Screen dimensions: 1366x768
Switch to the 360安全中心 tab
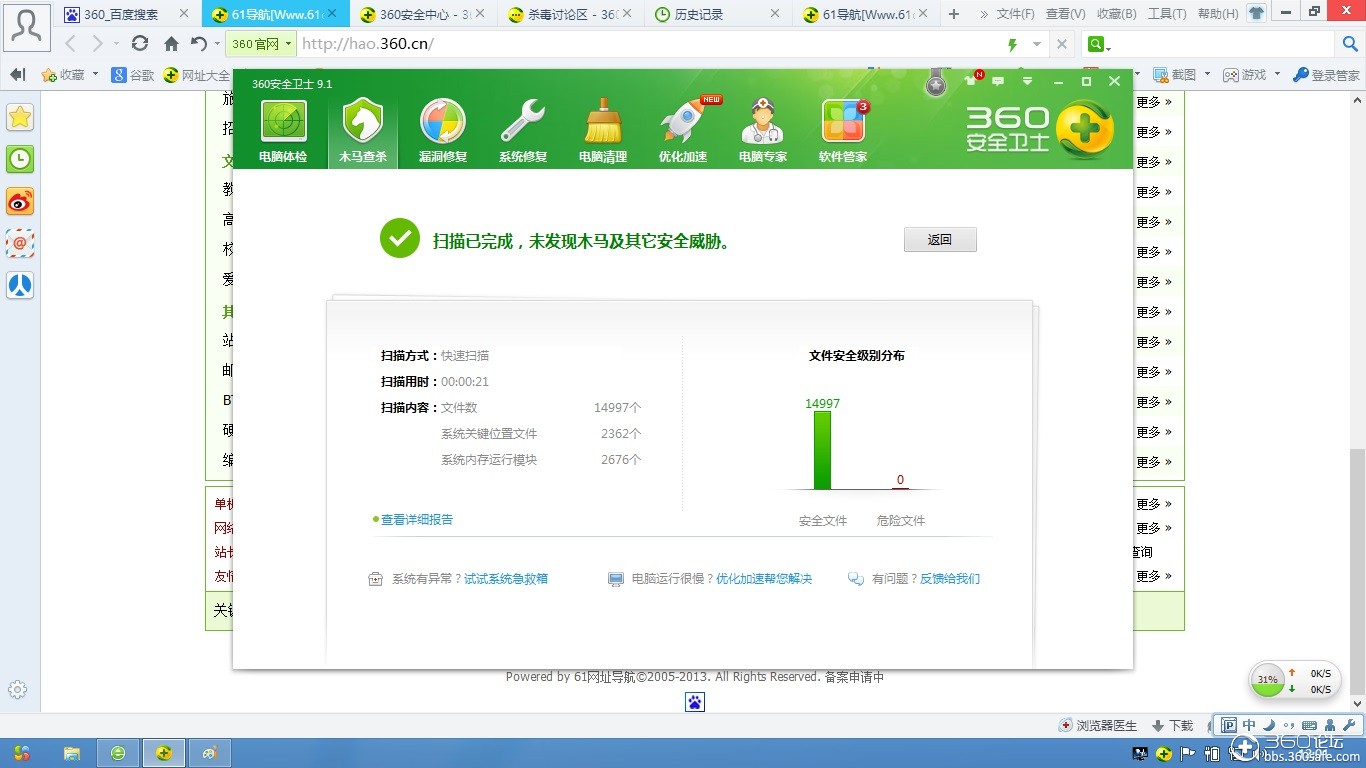tap(423, 14)
